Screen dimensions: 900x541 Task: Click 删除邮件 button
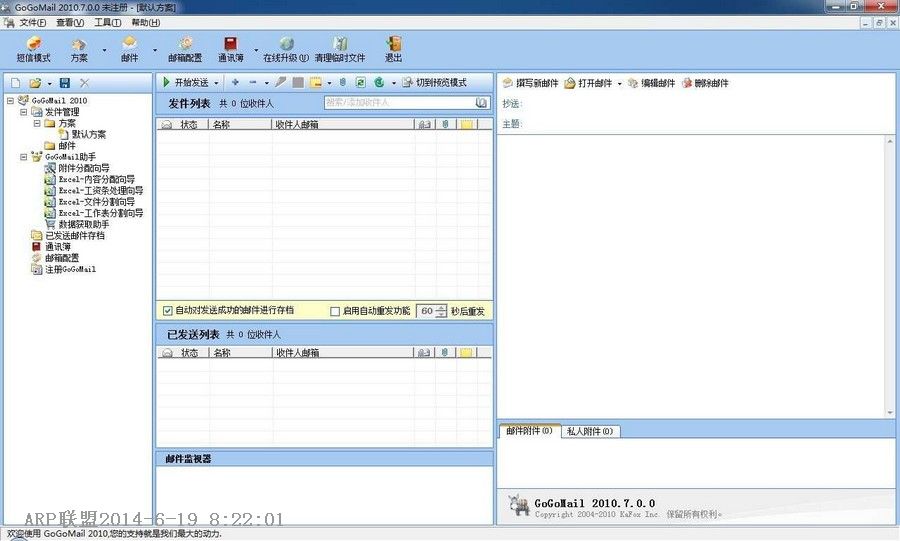click(x=705, y=83)
